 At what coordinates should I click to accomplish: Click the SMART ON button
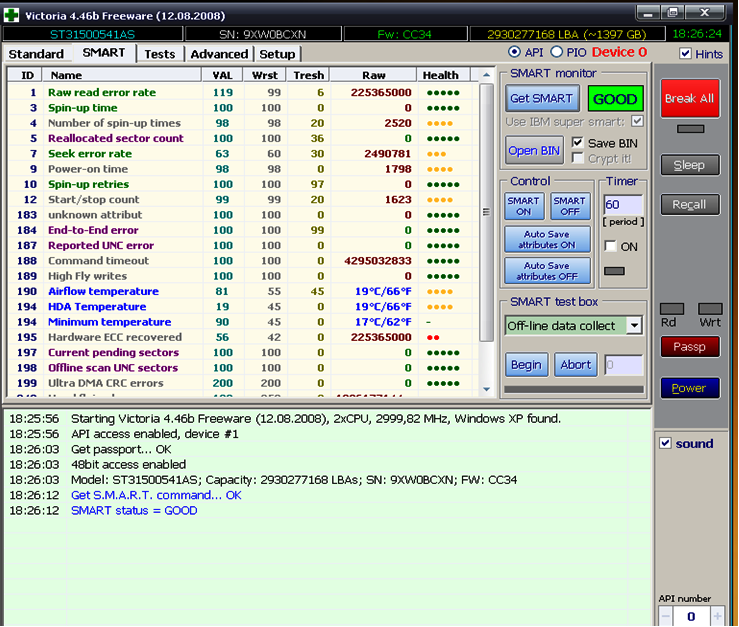click(524, 206)
